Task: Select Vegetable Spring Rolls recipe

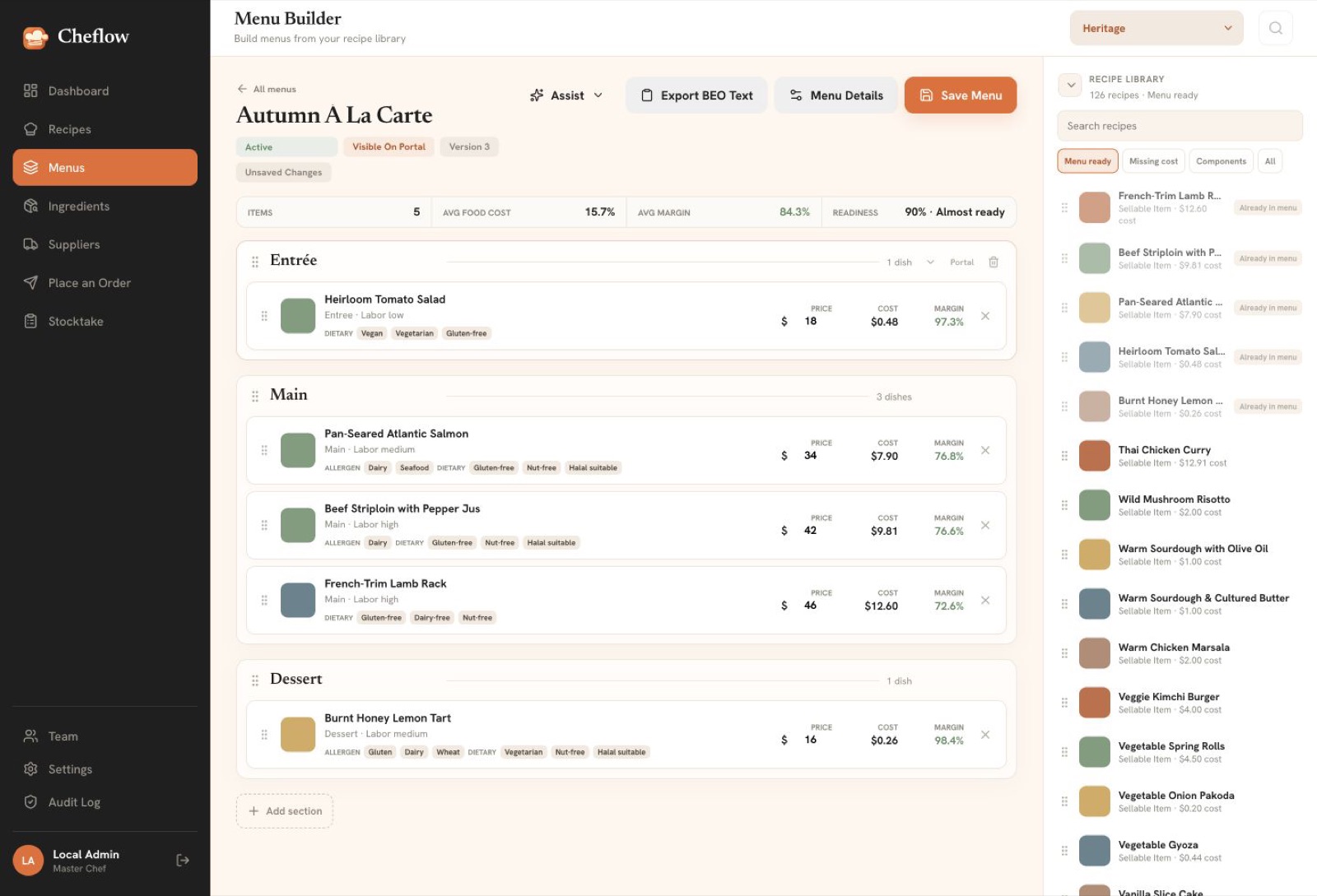Action: point(1180,752)
